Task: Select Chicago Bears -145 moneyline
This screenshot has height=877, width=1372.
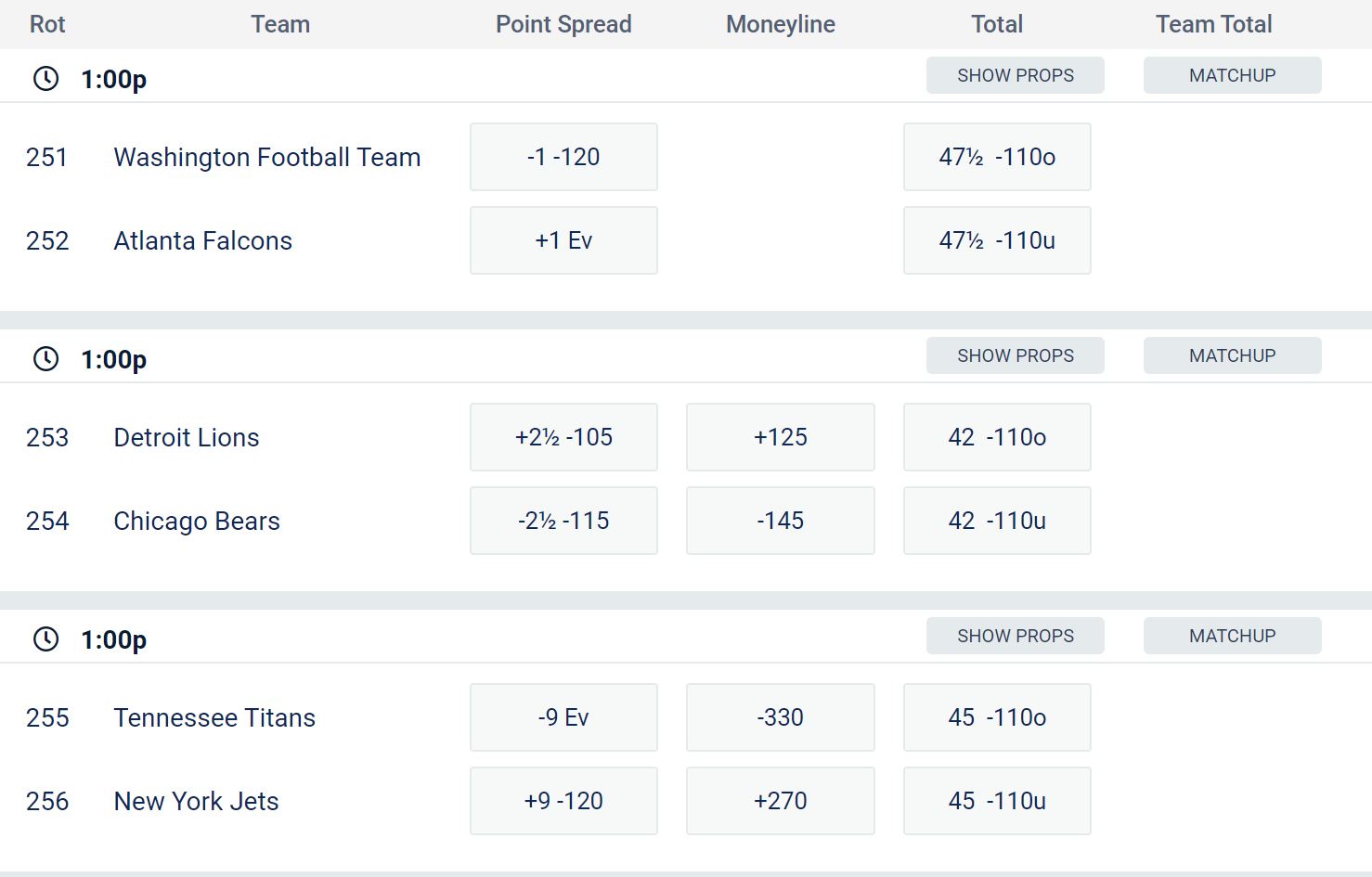Action: click(780, 520)
